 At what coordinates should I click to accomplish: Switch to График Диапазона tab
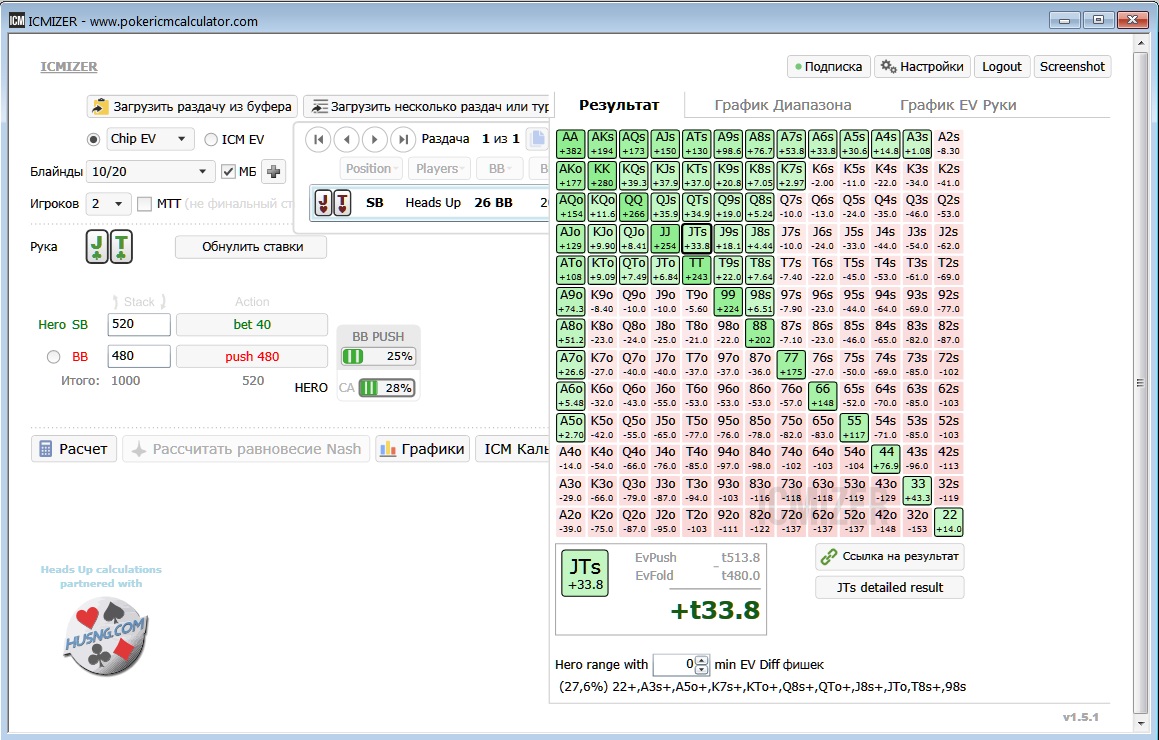click(782, 105)
